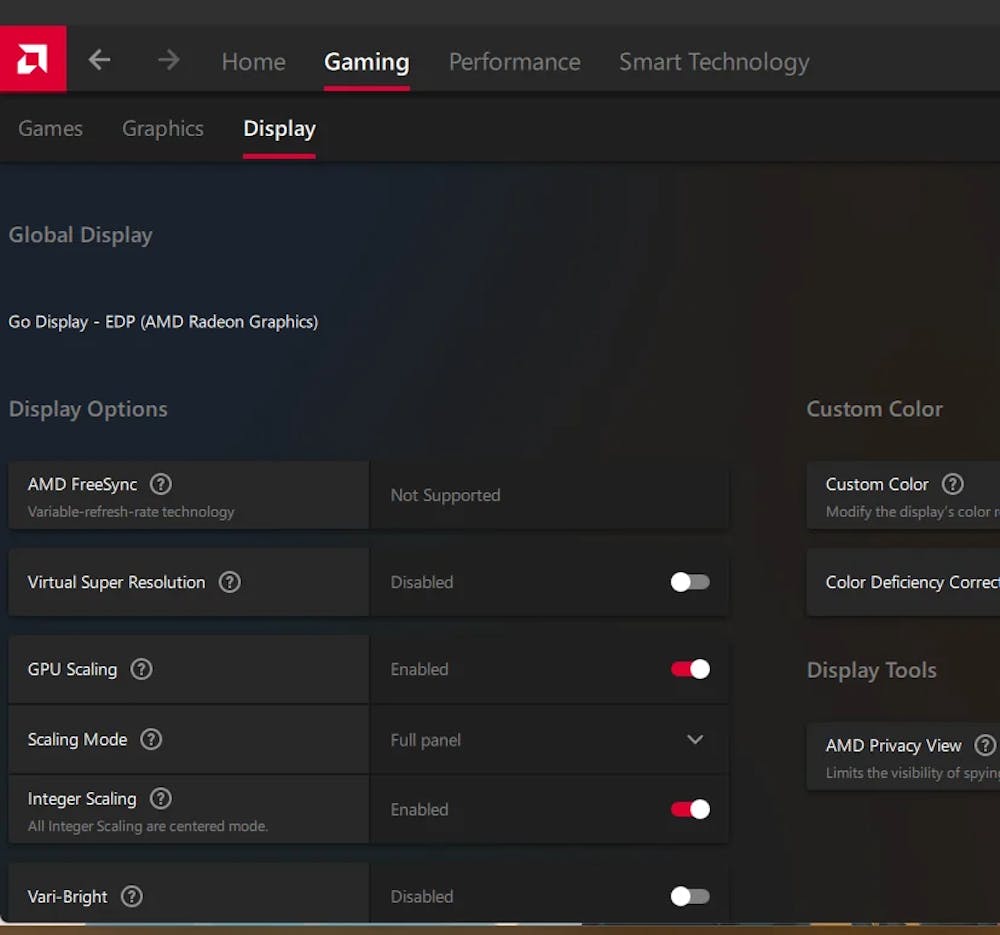The height and width of the screenshot is (935, 1000).
Task: Click the Variable-refresh-rate technology description
Action: coord(131,512)
